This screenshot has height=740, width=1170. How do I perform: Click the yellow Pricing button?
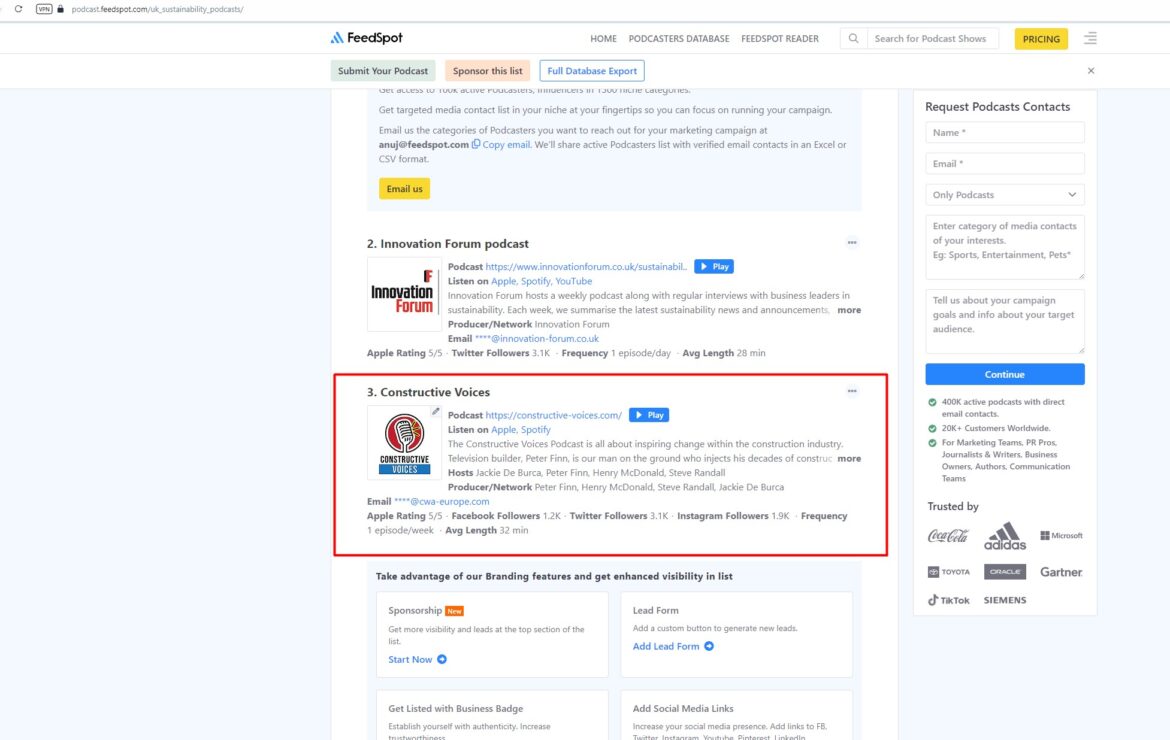1041,39
